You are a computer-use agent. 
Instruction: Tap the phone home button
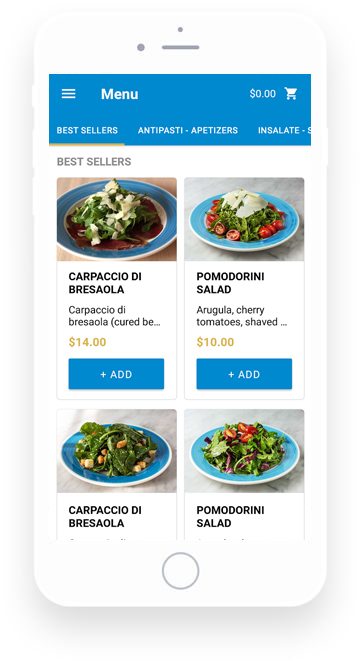[x=181, y=571]
